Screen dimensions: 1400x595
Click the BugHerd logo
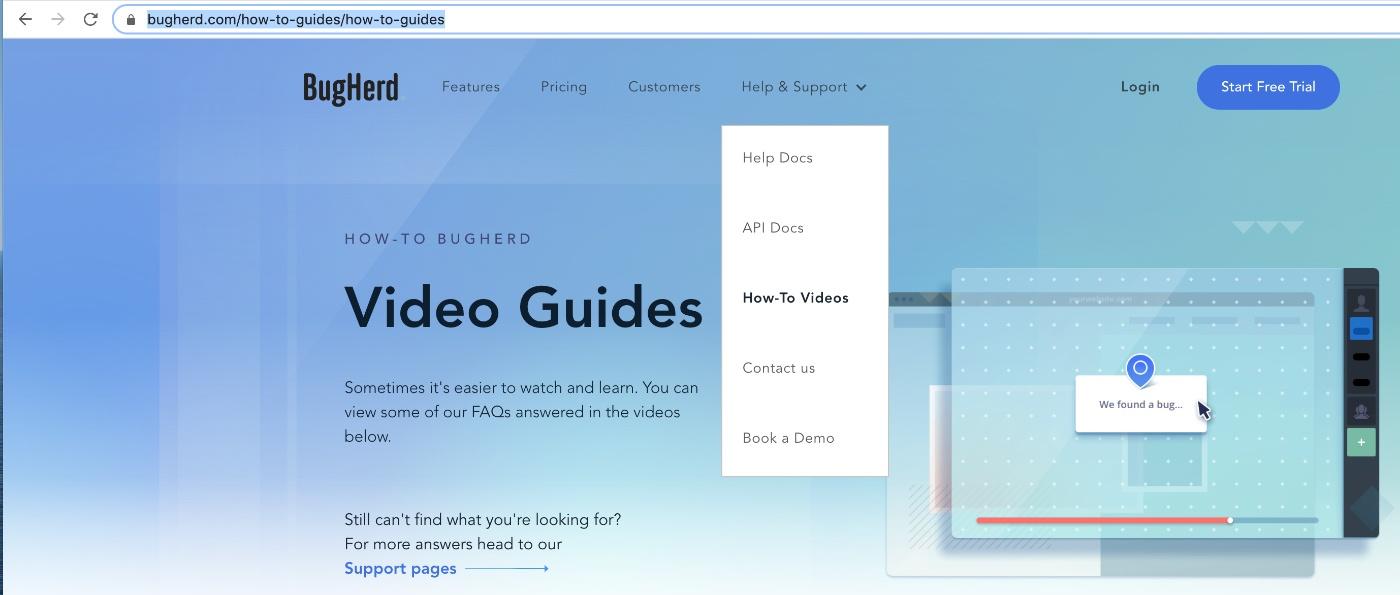coord(351,88)
